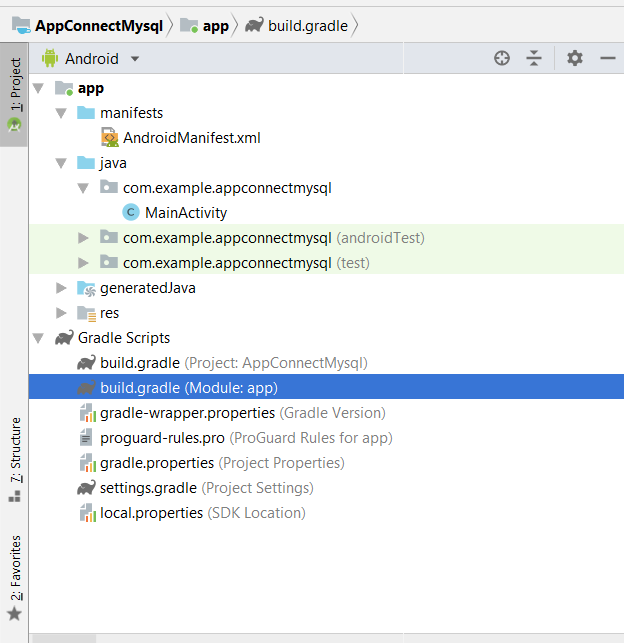
Task: Click the gradle.properties file icon
Action: pyautogui.click(x=87, y=463)
